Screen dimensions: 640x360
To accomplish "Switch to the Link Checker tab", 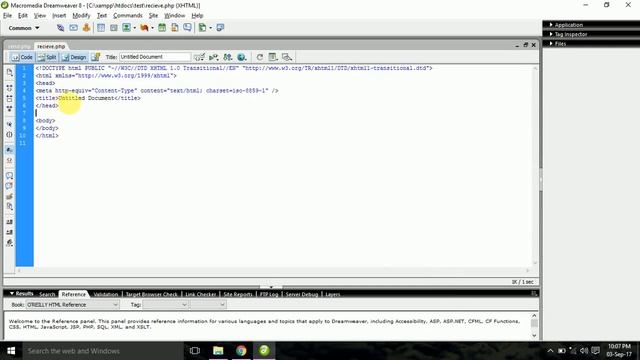I will click(x=200, y=294).
